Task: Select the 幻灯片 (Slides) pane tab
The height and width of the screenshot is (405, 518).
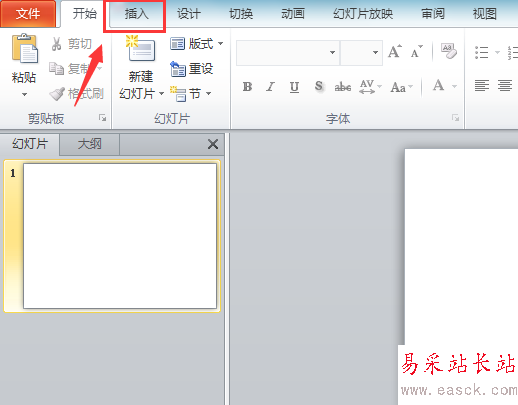Action: click(x=30, y=144)
